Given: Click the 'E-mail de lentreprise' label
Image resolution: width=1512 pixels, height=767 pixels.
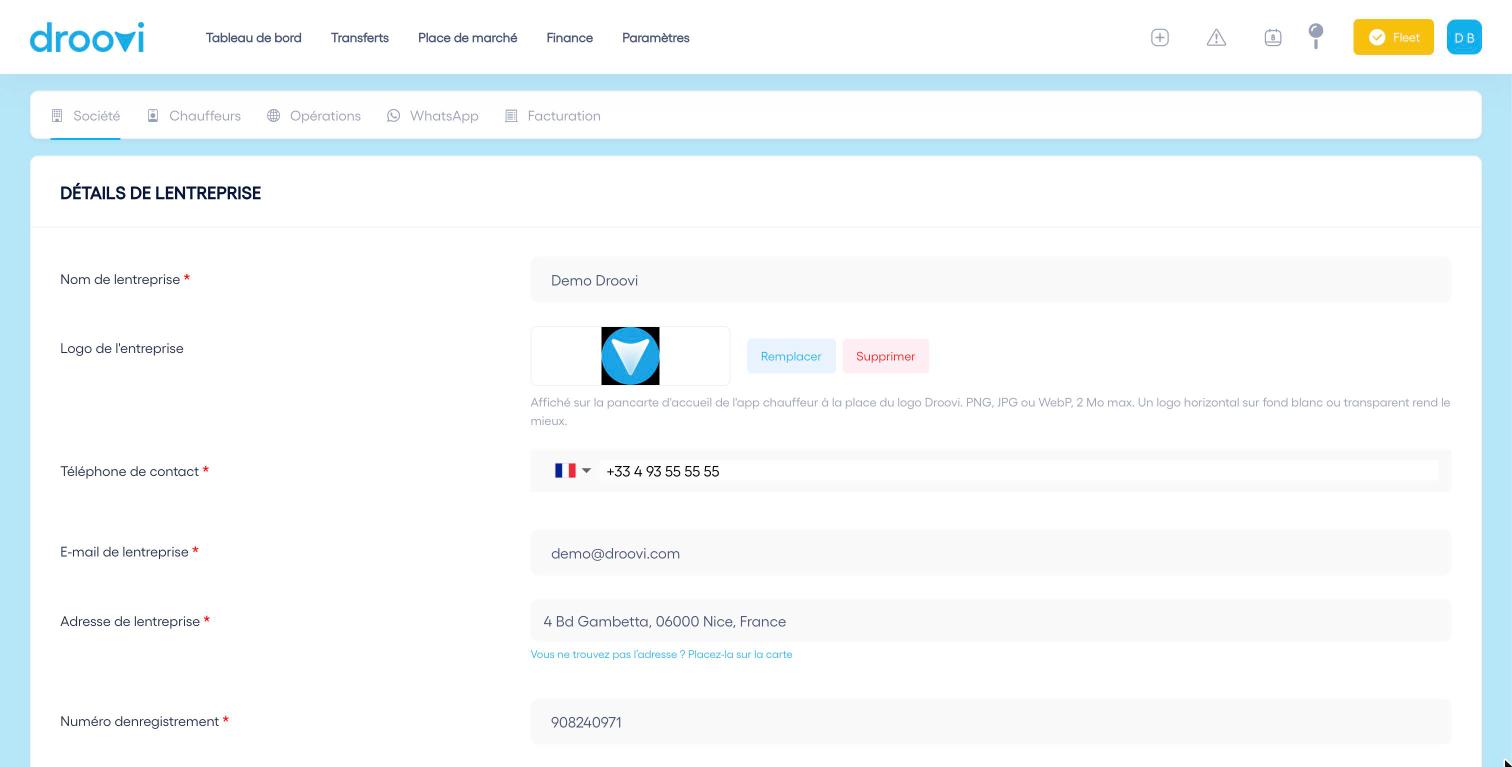Looking at the screenshot, I should [124, 552].
